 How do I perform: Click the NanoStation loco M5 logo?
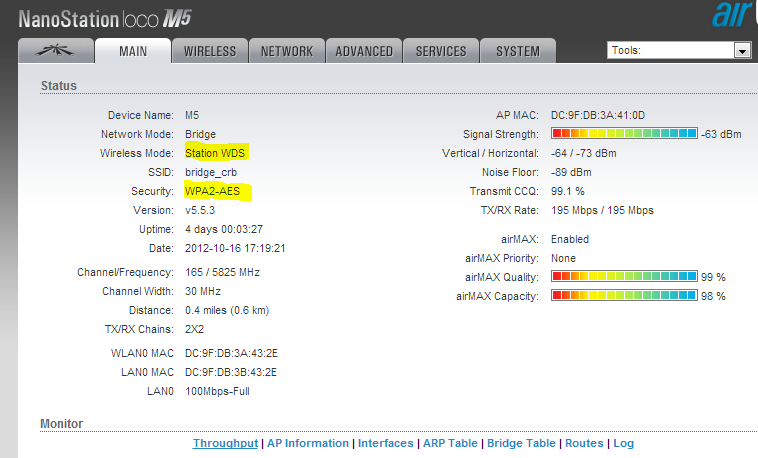(x=105, y=19)
